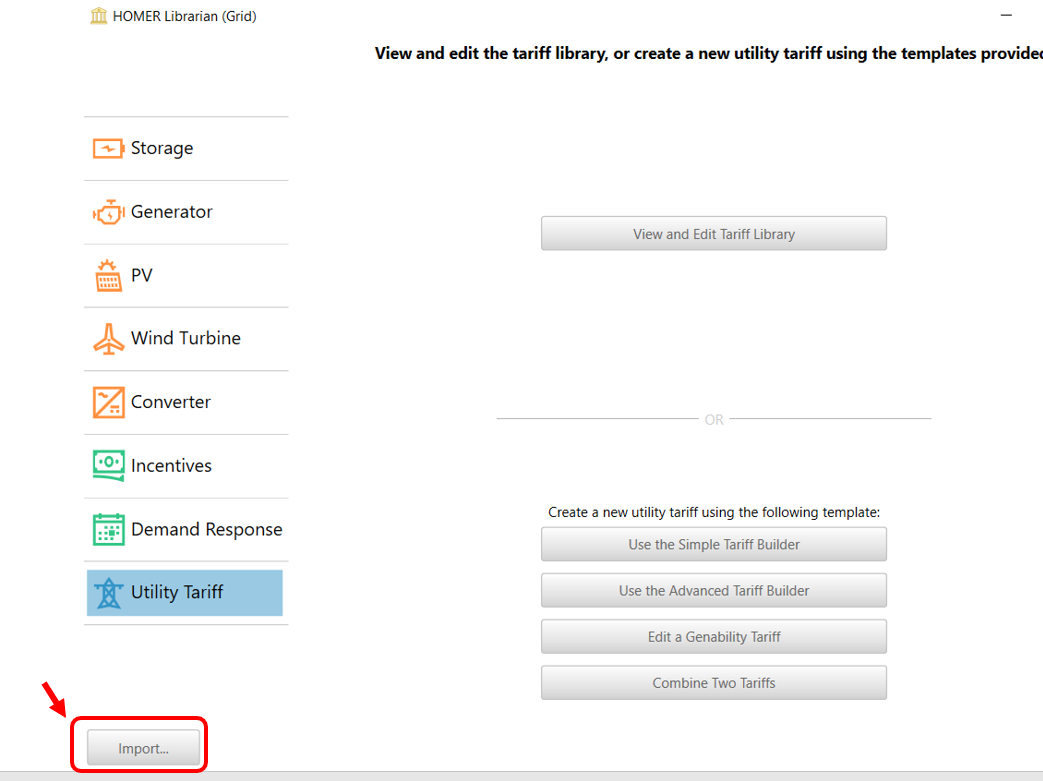Select the Wind Turbine tab
The height and width of the screenshot is (781, 1043).
[186, 339]
